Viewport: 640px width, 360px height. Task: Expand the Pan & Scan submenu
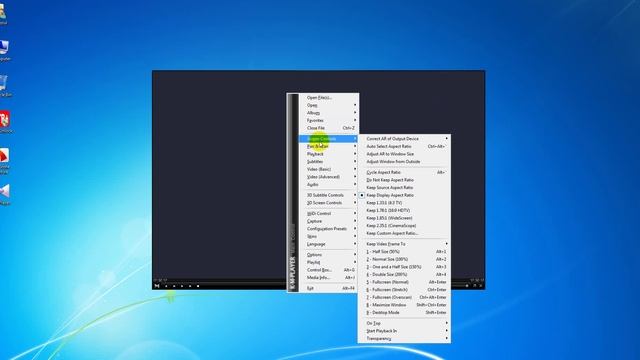point(329,146)
